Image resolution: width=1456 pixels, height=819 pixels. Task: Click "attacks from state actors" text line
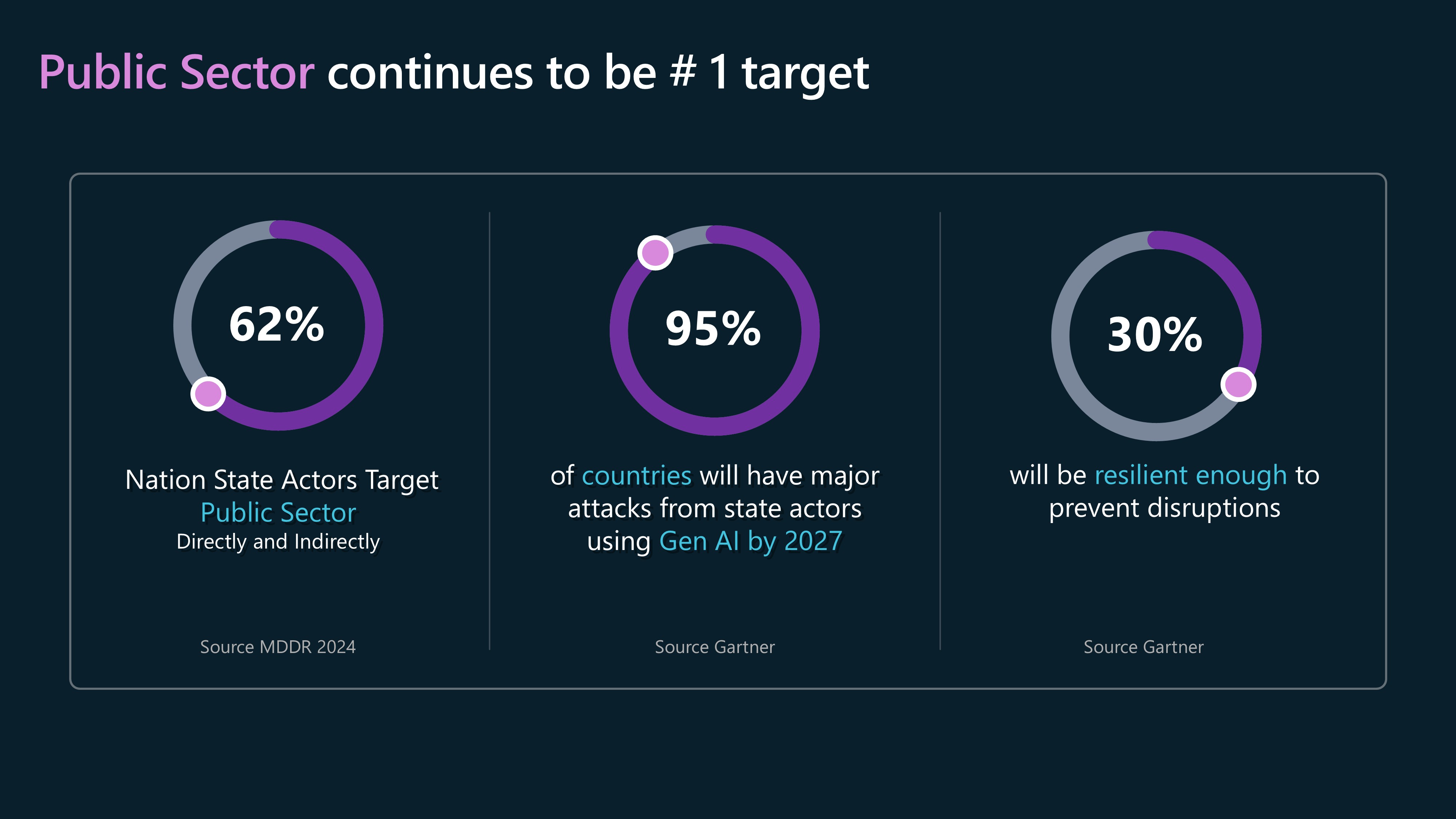(715, 509)
